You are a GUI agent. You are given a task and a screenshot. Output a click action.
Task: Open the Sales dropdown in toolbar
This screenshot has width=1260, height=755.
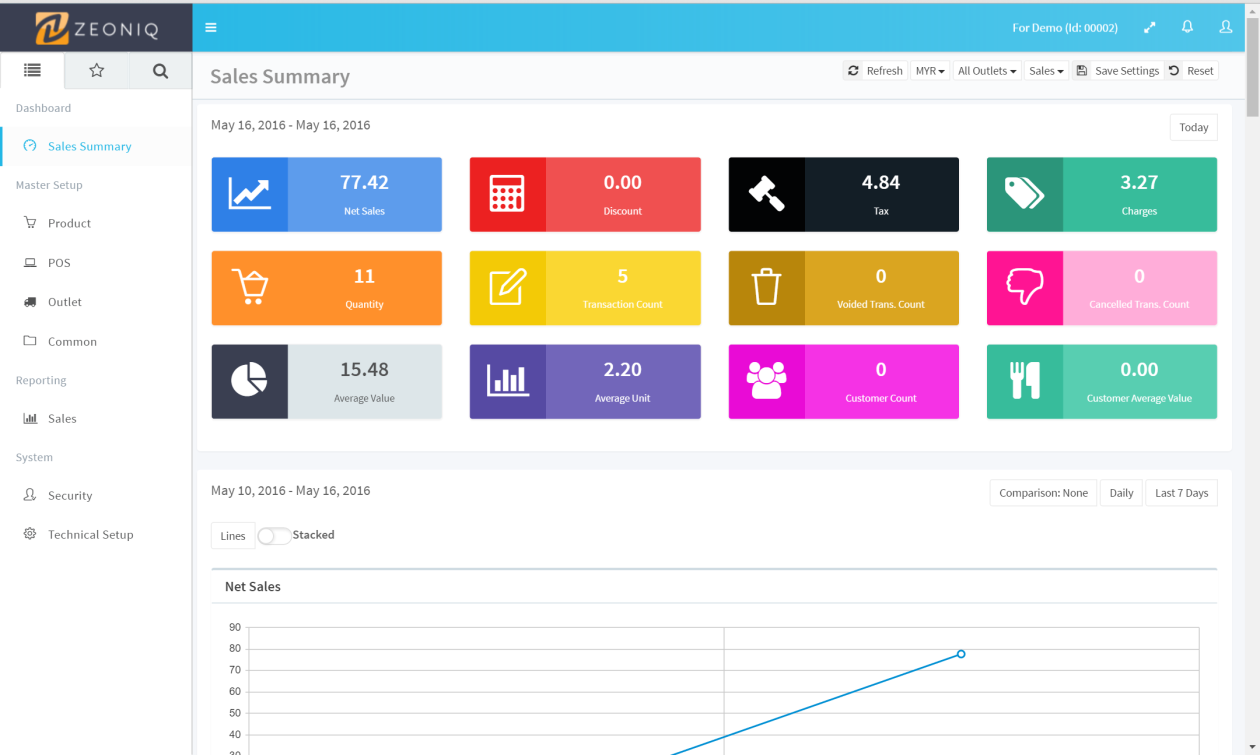coord(1046,71)
